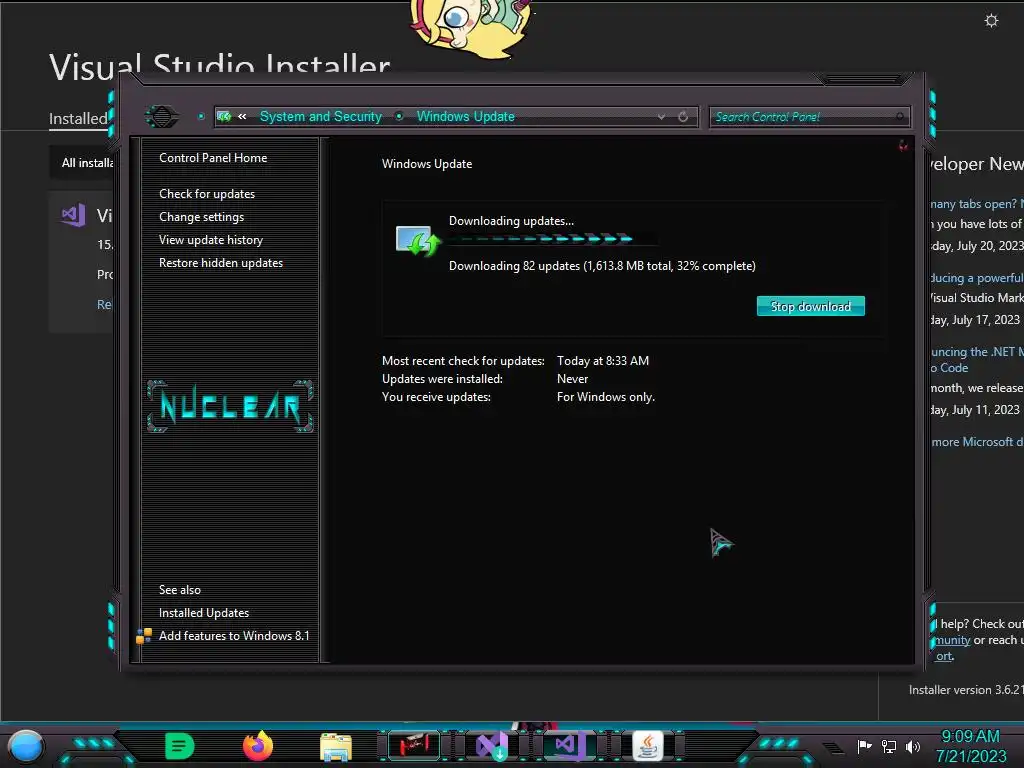
Task: Click the search magnifier icon
Action: point(900,117)
